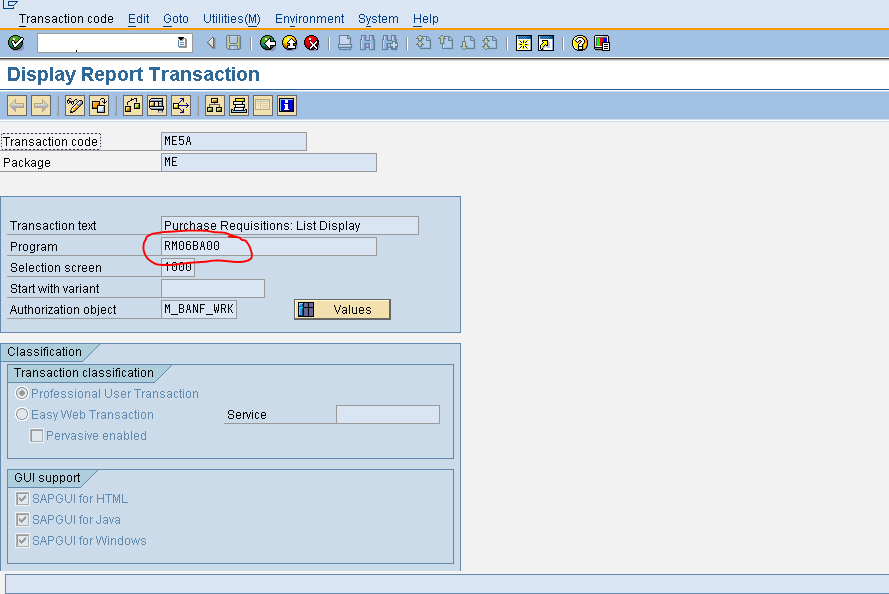Click the Display/Change pencil icon
The width and height of the screenshot is (889, 594).
pos(74,105)
